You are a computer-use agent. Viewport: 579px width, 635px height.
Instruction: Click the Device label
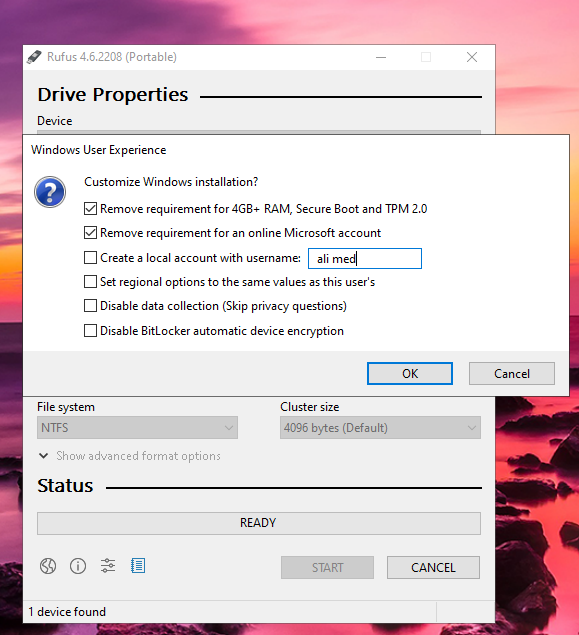coord(55,121)
